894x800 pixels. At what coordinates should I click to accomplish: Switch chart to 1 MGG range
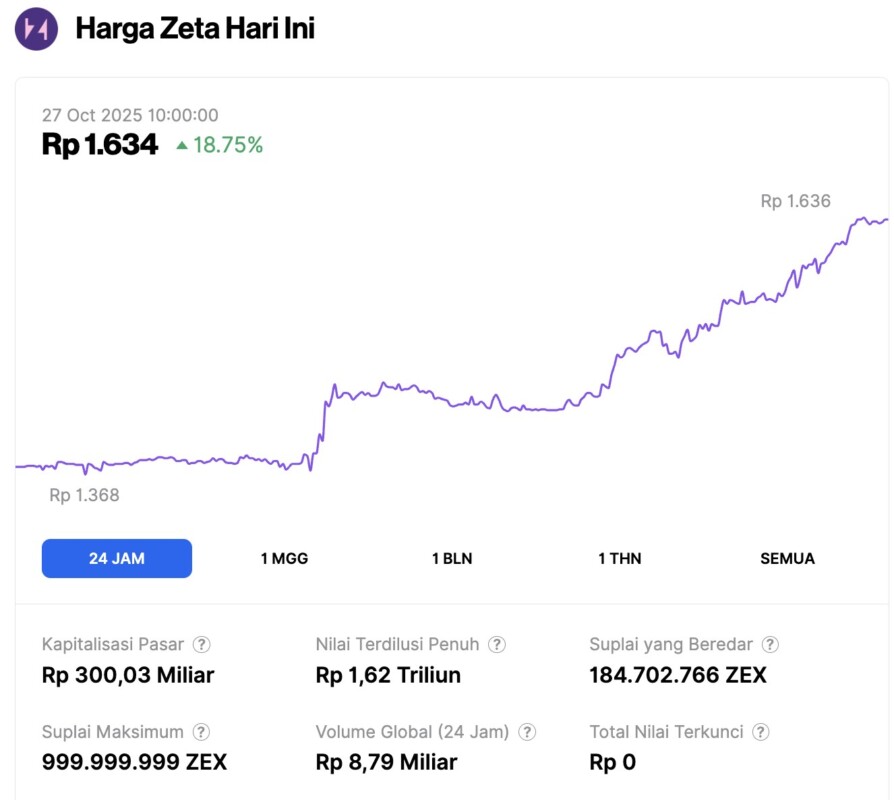click(x=285, y=558)
